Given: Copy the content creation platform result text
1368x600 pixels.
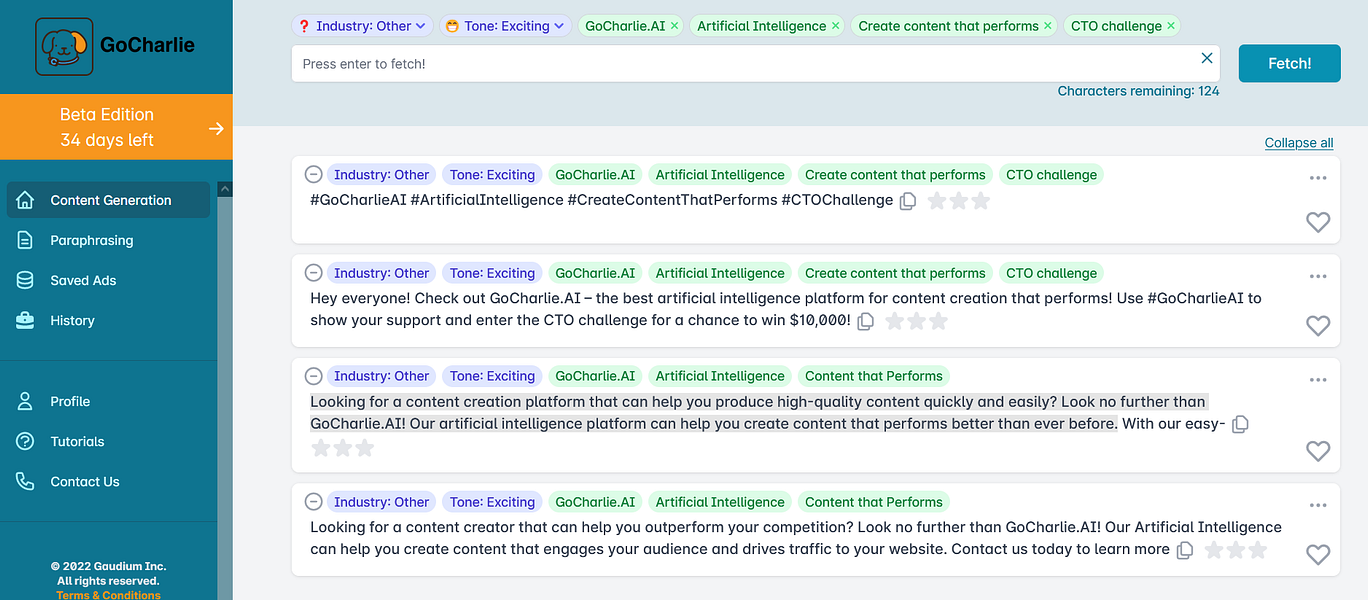Looking at the screenshot, I should pyautogui.click(x=1240, y=424).
